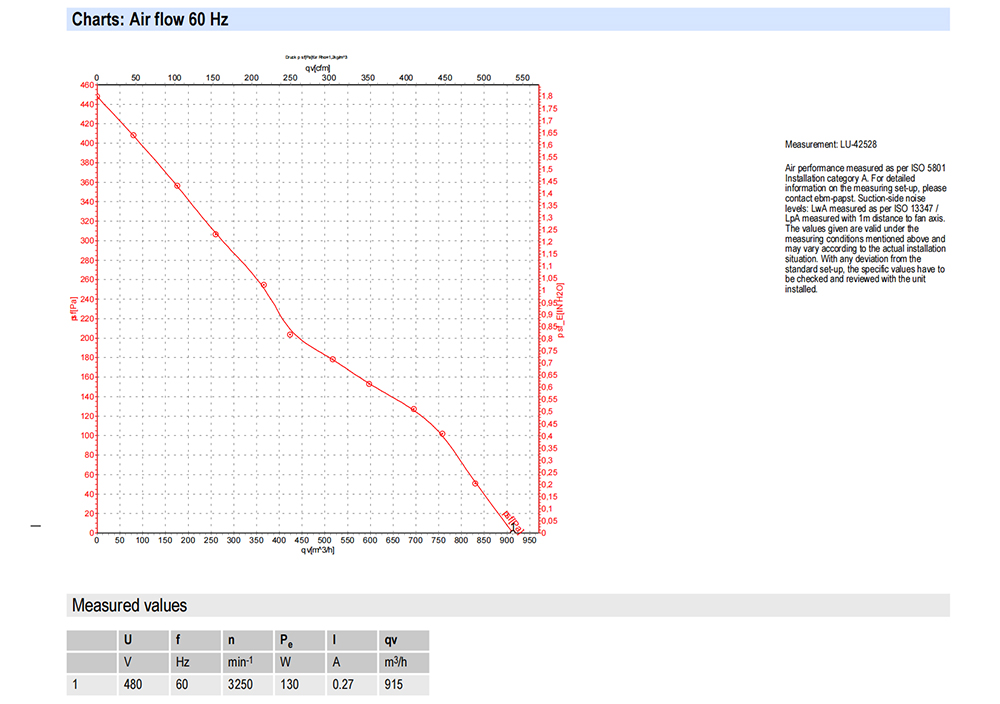This screenshot has width=1000, height=704.
Task: Click the 'Charts: Air flow 60 Hz' heading
Action: point(150,19)
